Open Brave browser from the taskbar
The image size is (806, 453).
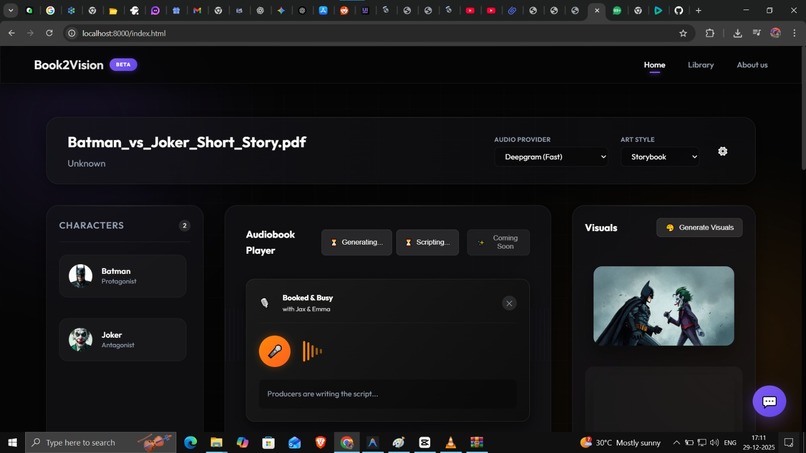pyautogui.click(x=320, y=442)
